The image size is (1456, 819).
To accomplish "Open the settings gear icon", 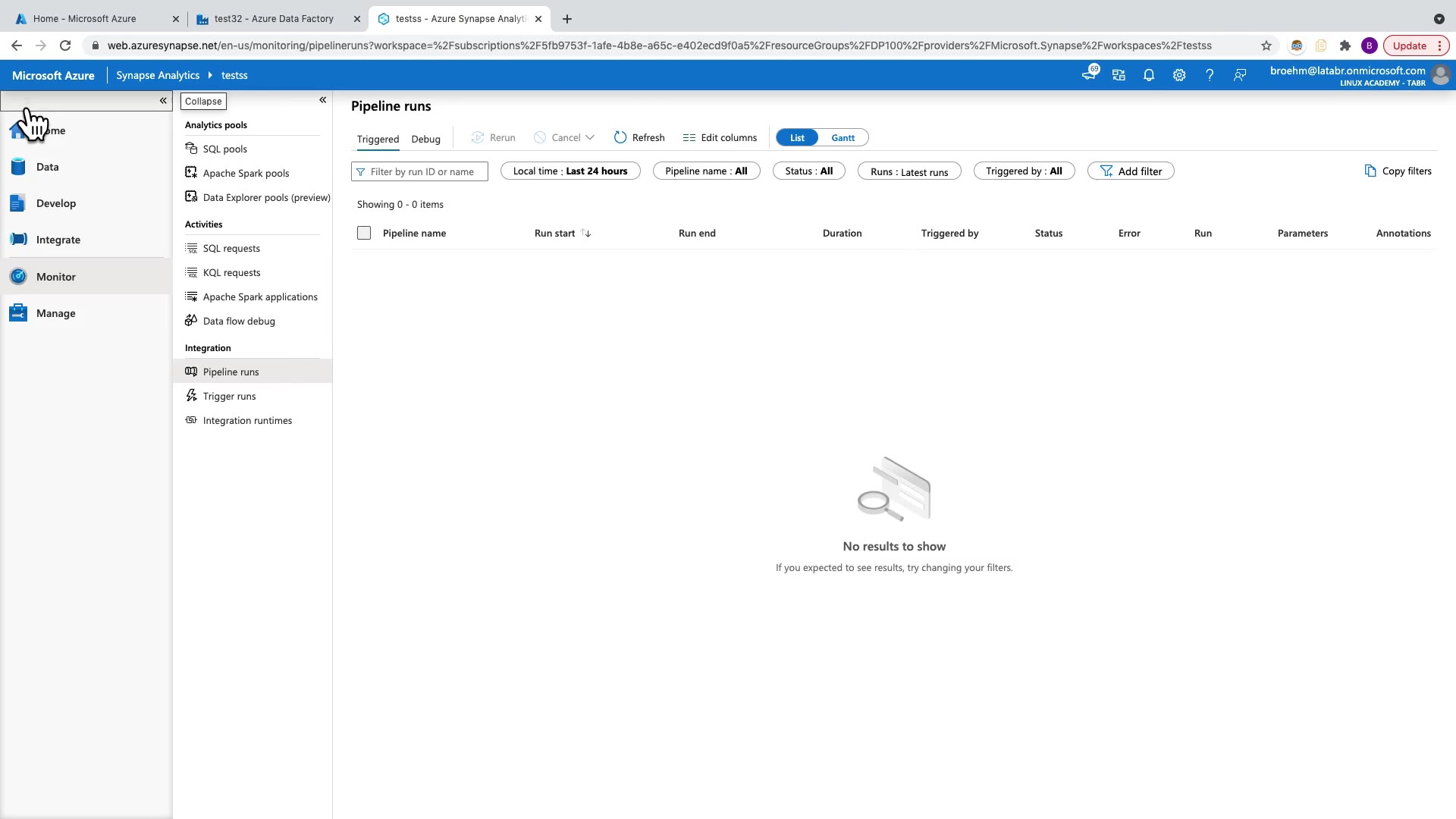I will click(x=1179, y=75).
